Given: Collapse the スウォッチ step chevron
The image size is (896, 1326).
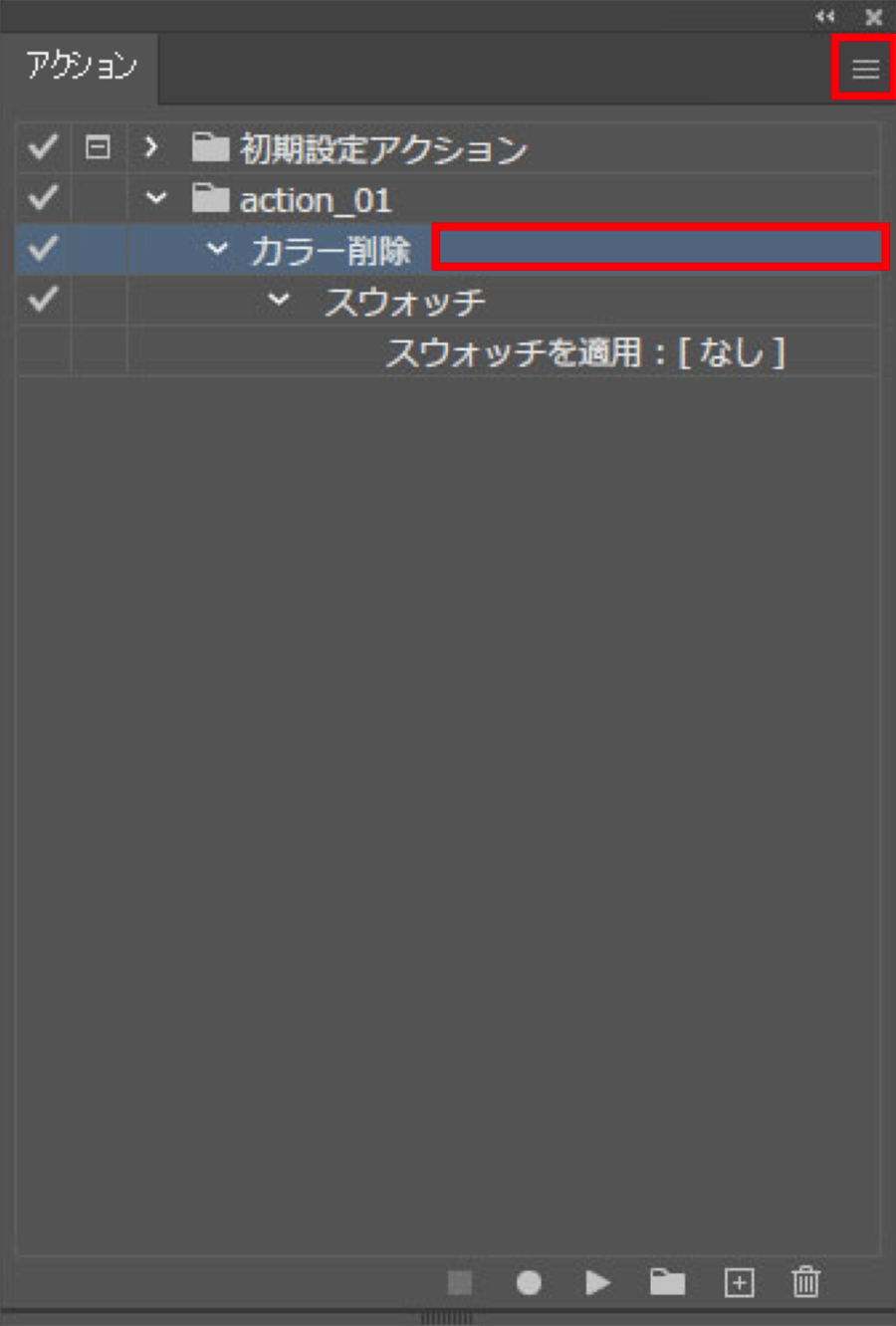Looking at the screenshot, I should pos(279,299).
